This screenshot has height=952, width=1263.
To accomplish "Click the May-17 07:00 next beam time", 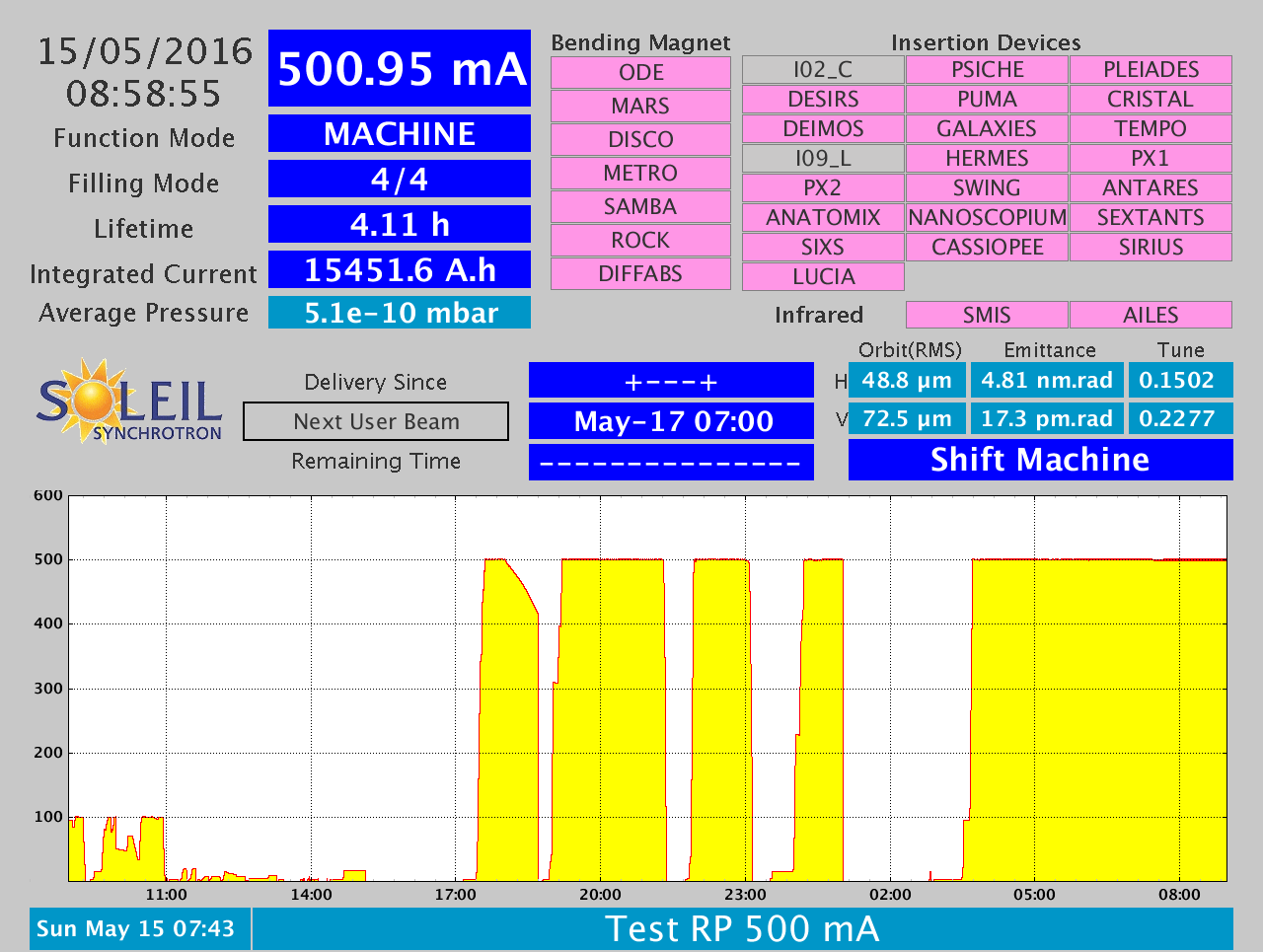I will [672, 421].
